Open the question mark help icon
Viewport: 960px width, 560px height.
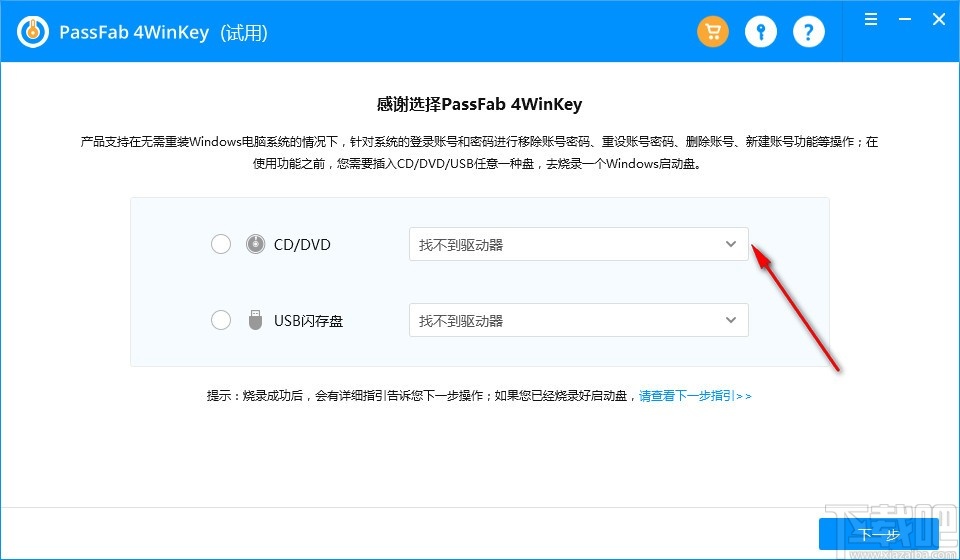point(808,32)
